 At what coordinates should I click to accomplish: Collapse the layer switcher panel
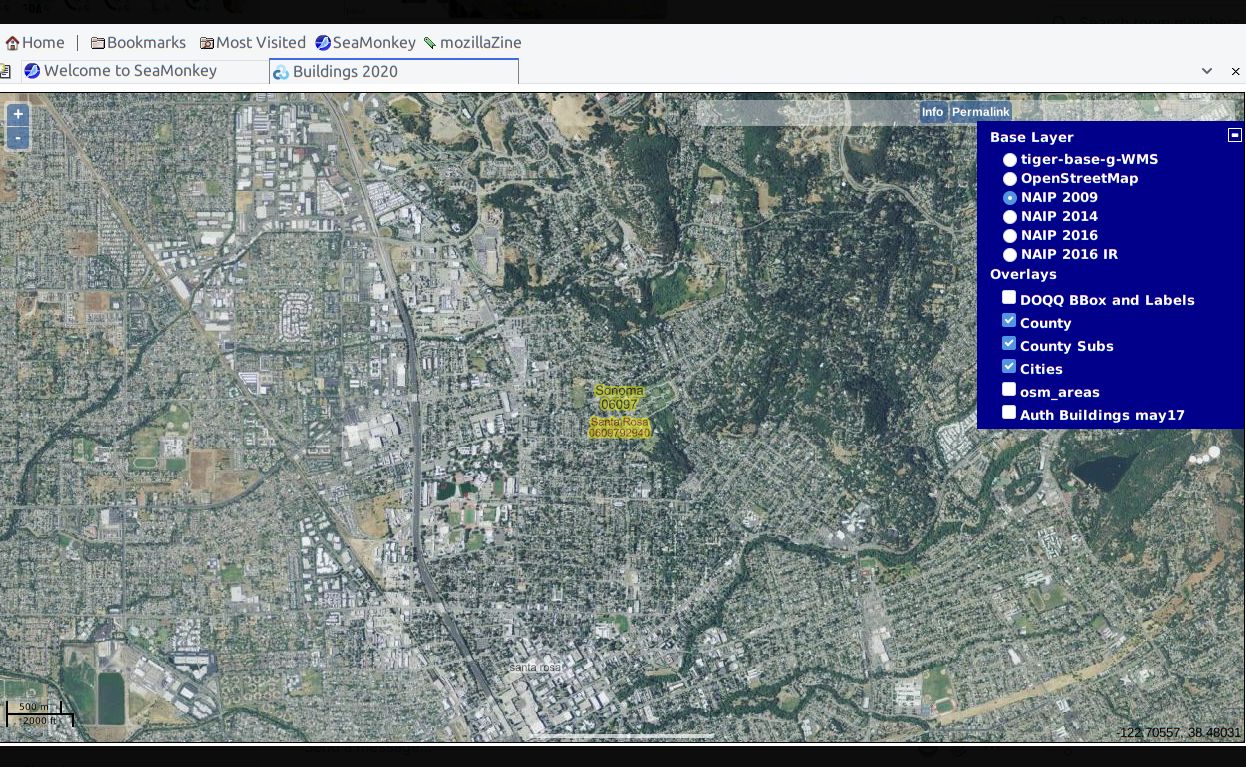pyautogui.click(x=1234, y=135)
